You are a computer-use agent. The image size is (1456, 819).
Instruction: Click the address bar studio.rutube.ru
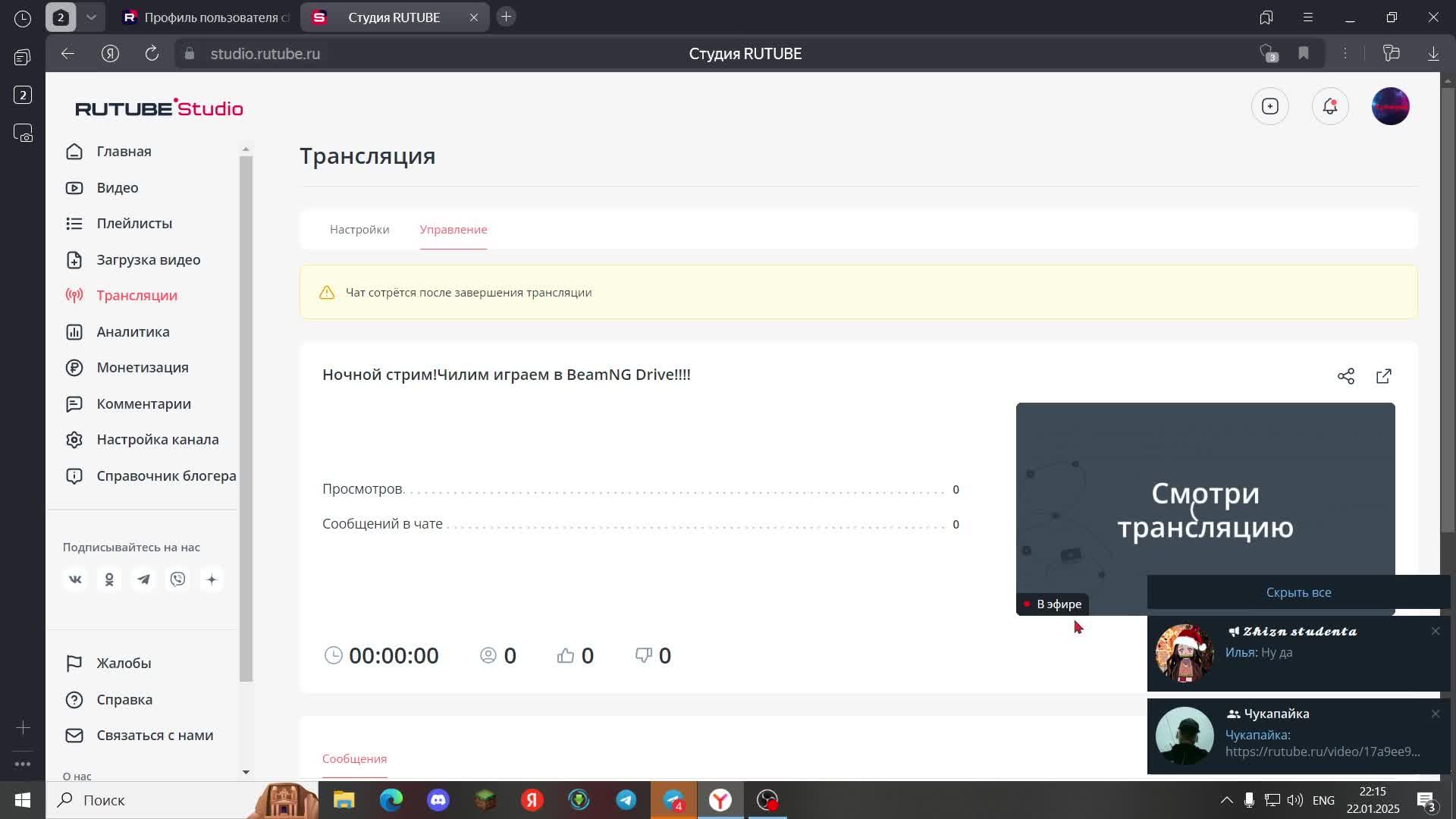(265, 54)
